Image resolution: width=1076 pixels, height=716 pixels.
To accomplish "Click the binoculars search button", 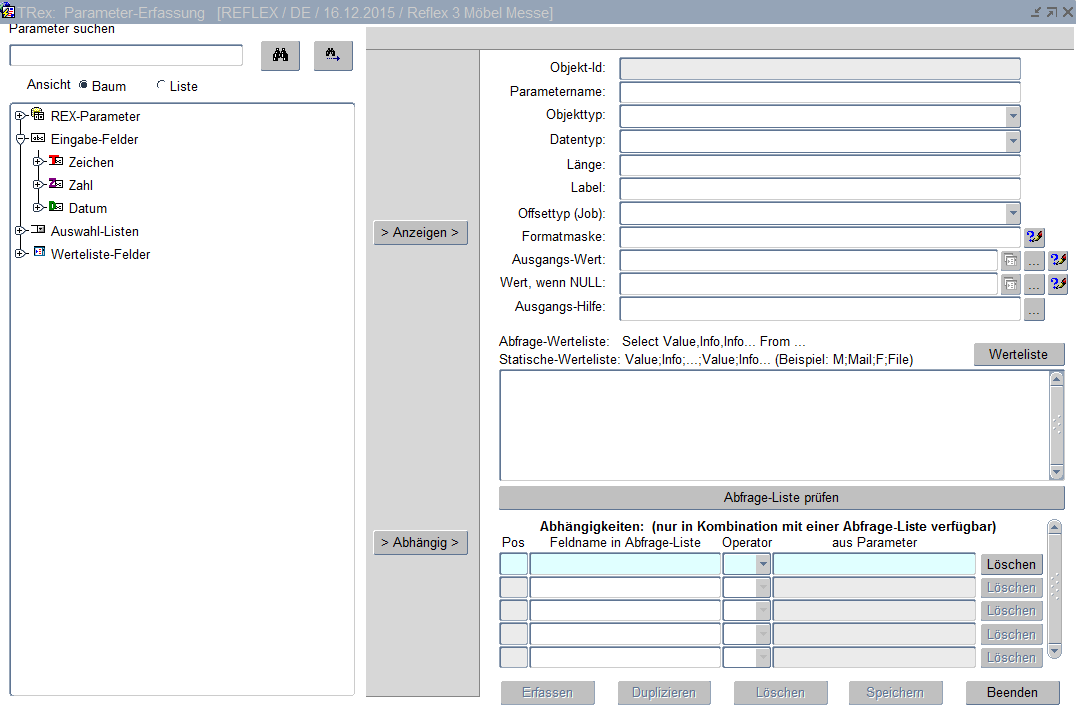I will [x=280, y=56].
